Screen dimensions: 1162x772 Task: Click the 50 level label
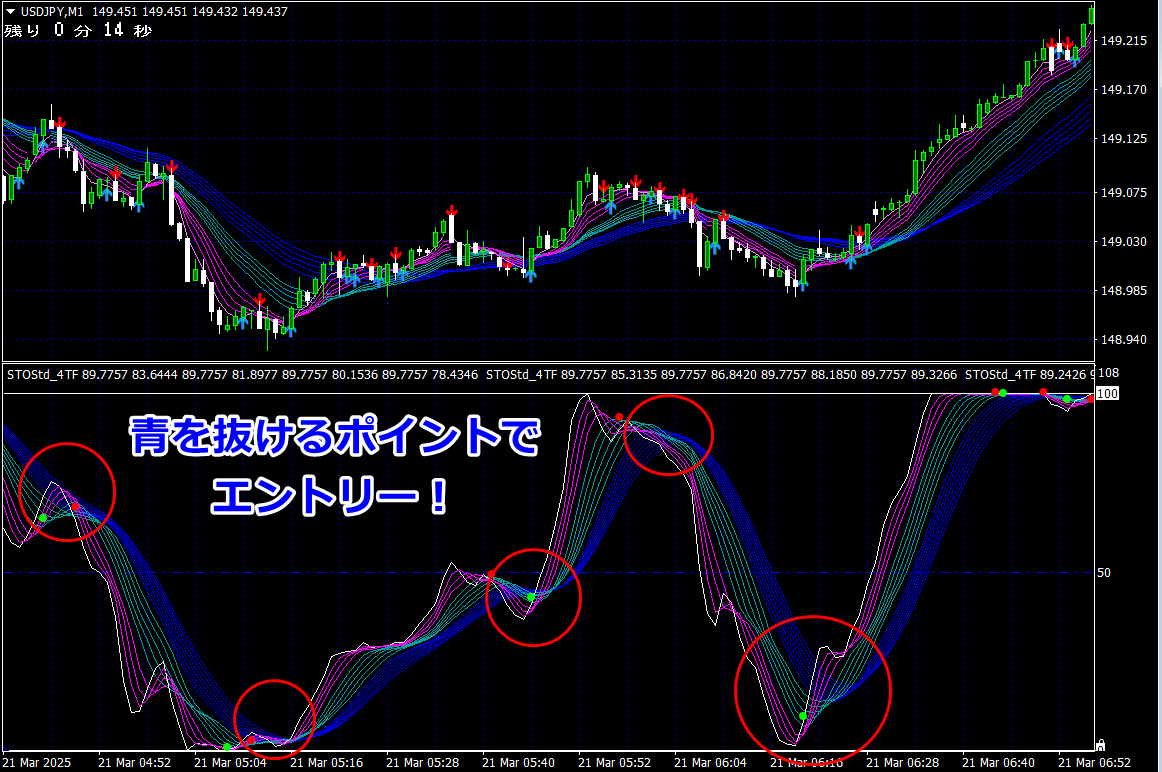coord(1103,573)
